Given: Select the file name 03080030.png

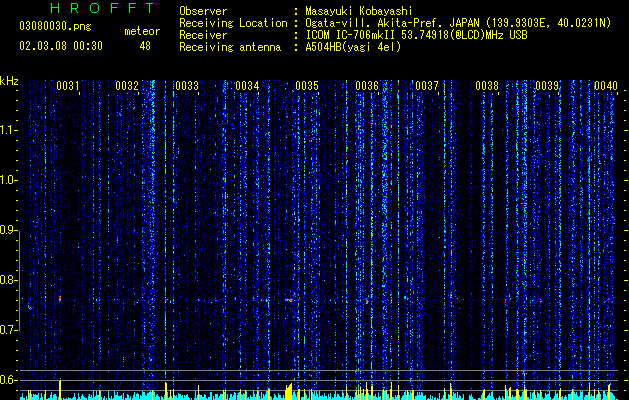Looking at the screenshot, I should [x=55, y=26].
